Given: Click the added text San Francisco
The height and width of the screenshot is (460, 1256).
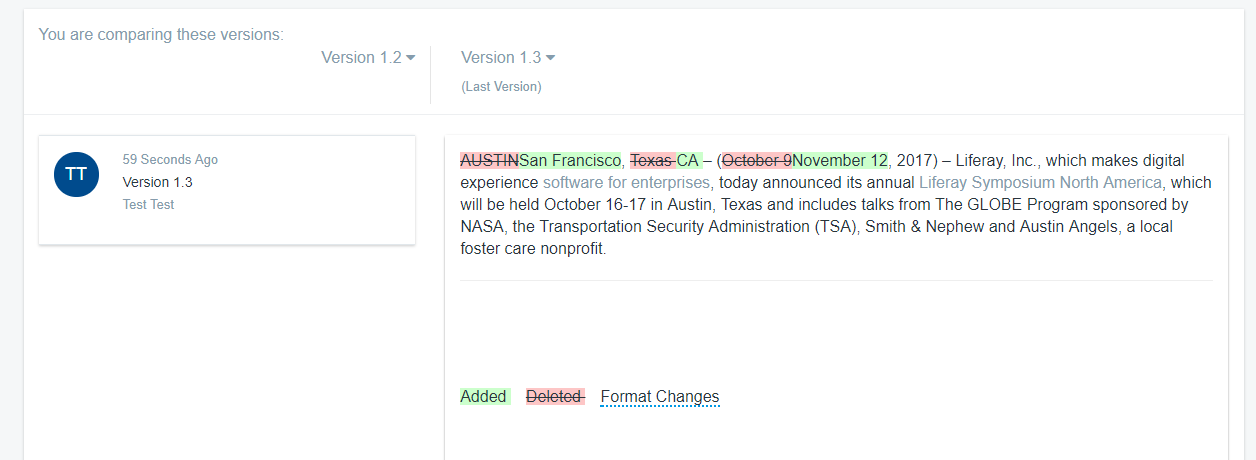Looking at the screenshot, I should (570, 161).
